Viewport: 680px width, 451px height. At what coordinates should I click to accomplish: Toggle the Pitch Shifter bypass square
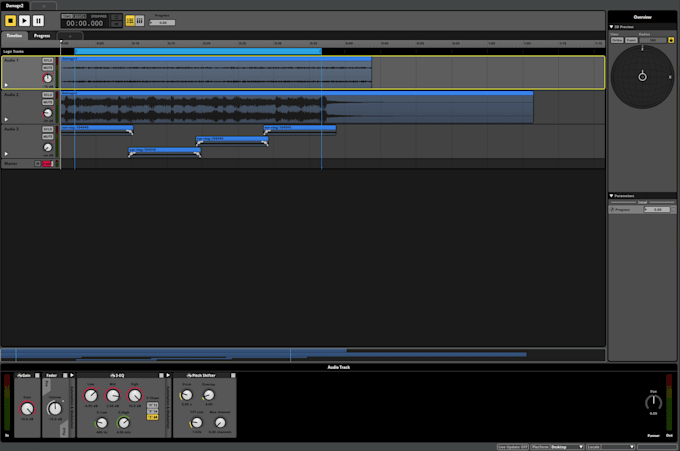[x=233, y=375]
